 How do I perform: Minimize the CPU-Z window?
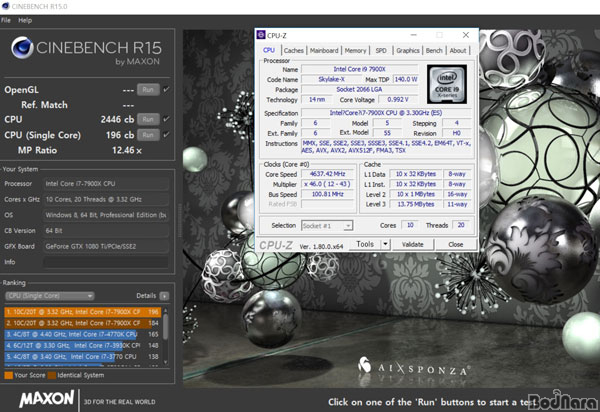click(x=414, y=35)
